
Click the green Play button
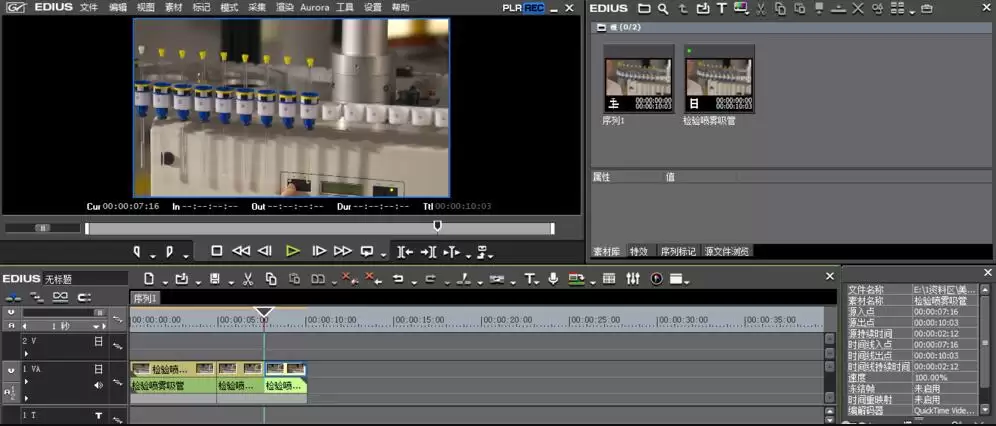pos(292,251)
